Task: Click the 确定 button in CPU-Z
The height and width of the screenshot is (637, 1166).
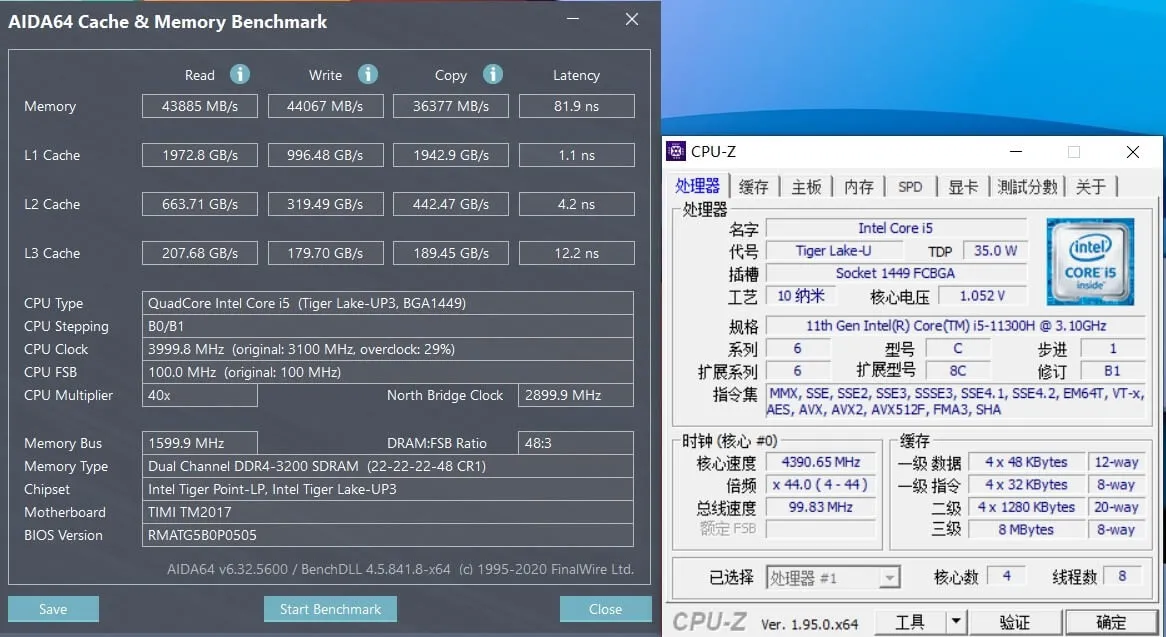Action: tap(1111, 621)
